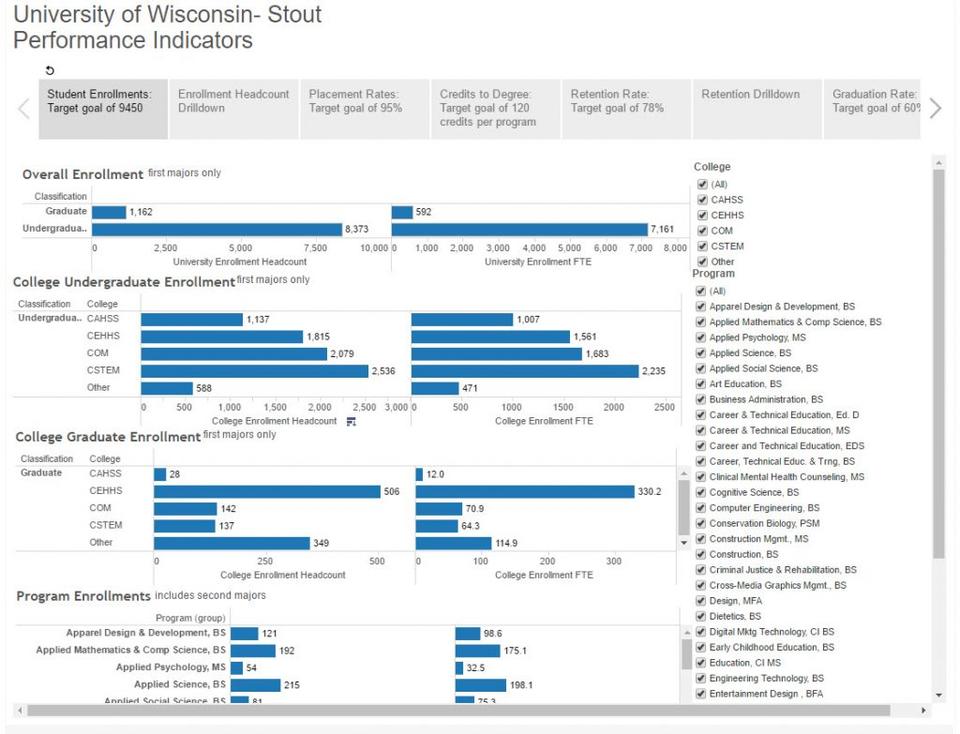Uncheck Apparel Design & Development, BS
The width and height of the screenshot is (960, 734).
(701, 306)
